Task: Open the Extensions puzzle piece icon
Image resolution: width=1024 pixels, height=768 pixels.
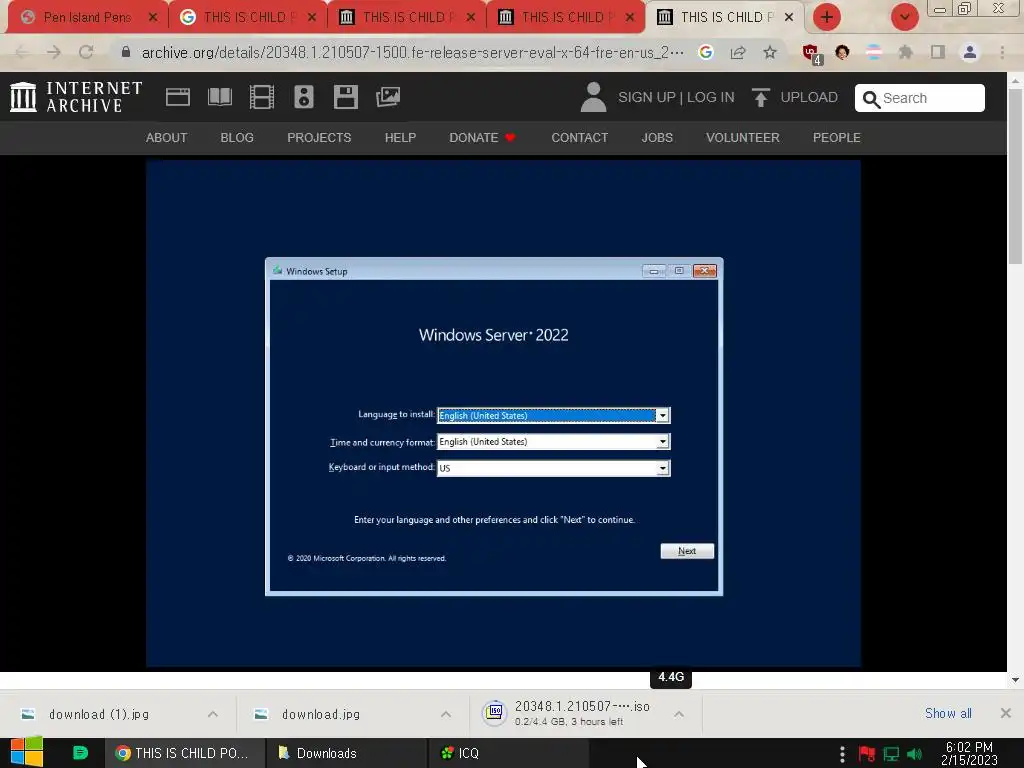Action: click(905, 52)
